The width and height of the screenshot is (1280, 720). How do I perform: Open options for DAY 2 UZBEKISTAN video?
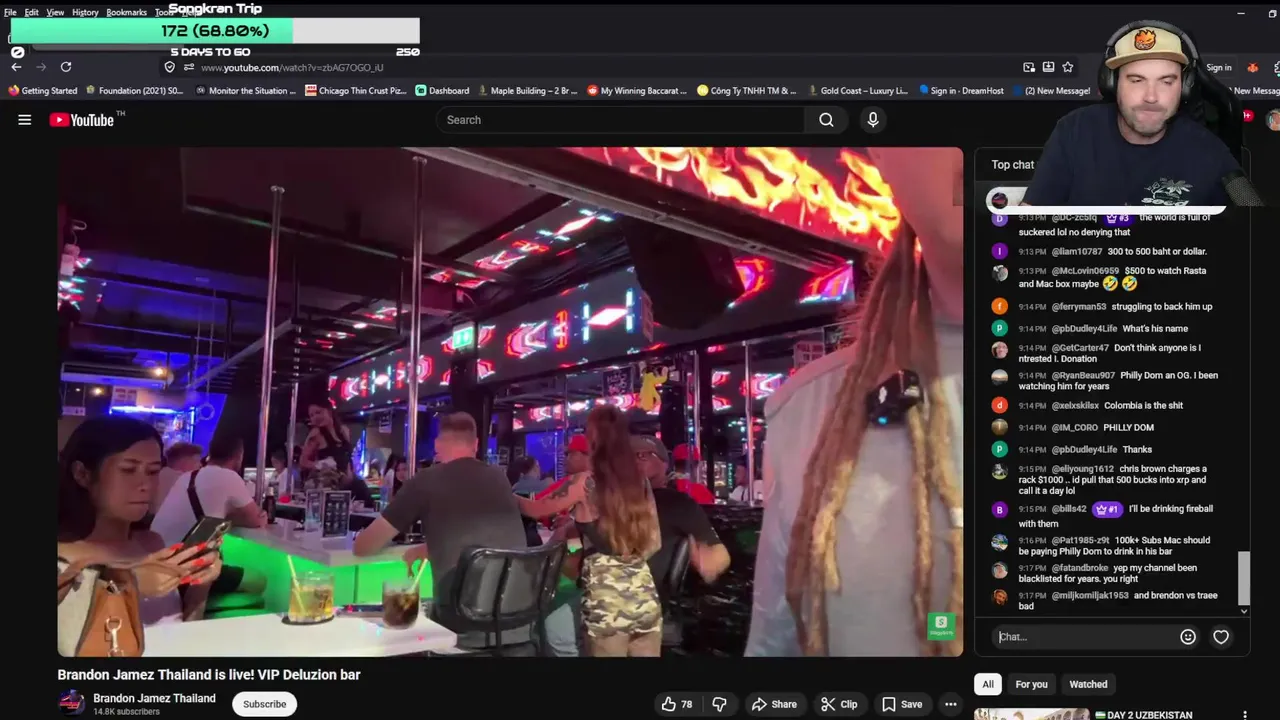pyautogui.click(x=1245, y=715)
